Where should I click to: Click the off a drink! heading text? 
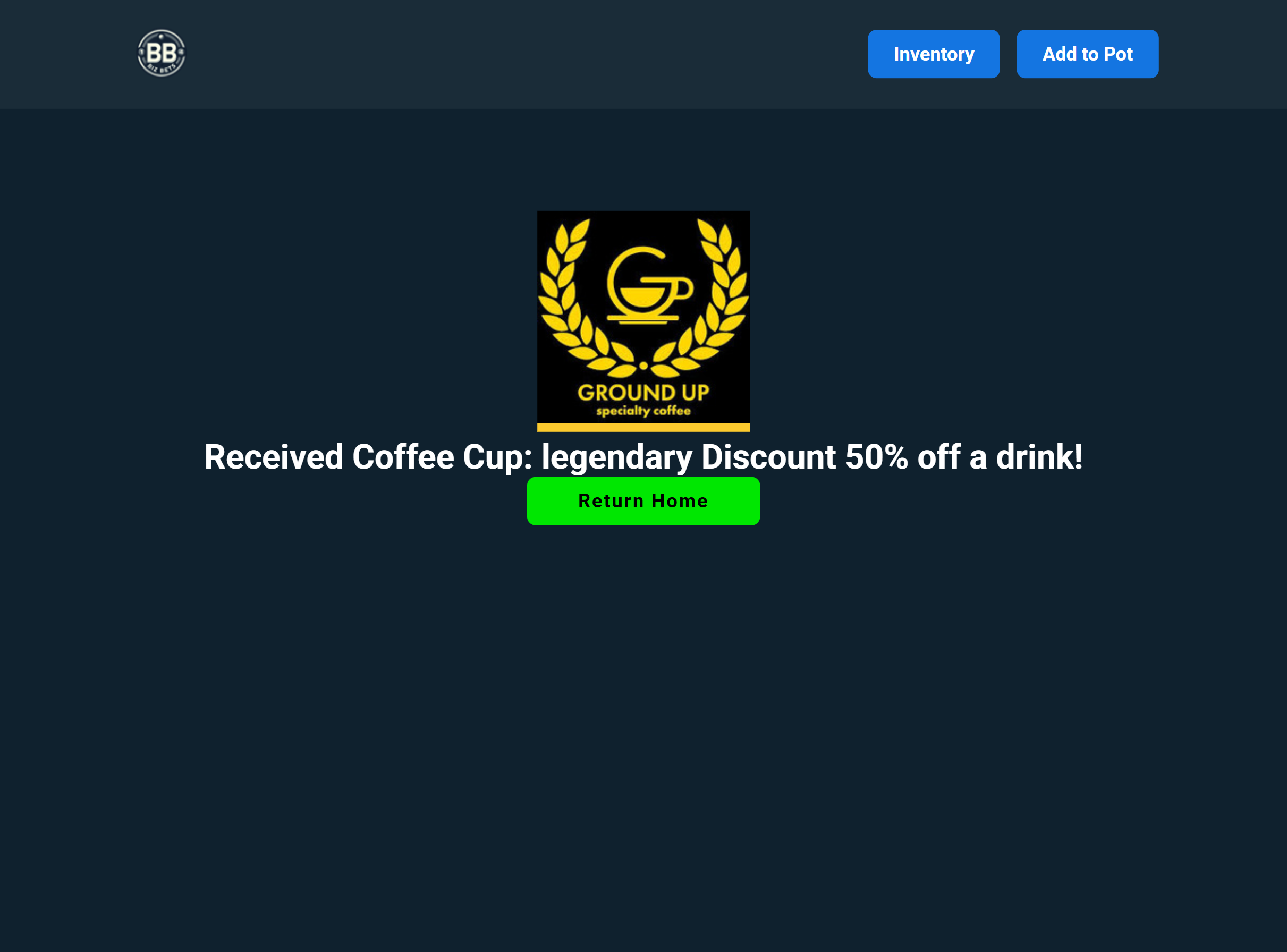(x=1000, y=457)
